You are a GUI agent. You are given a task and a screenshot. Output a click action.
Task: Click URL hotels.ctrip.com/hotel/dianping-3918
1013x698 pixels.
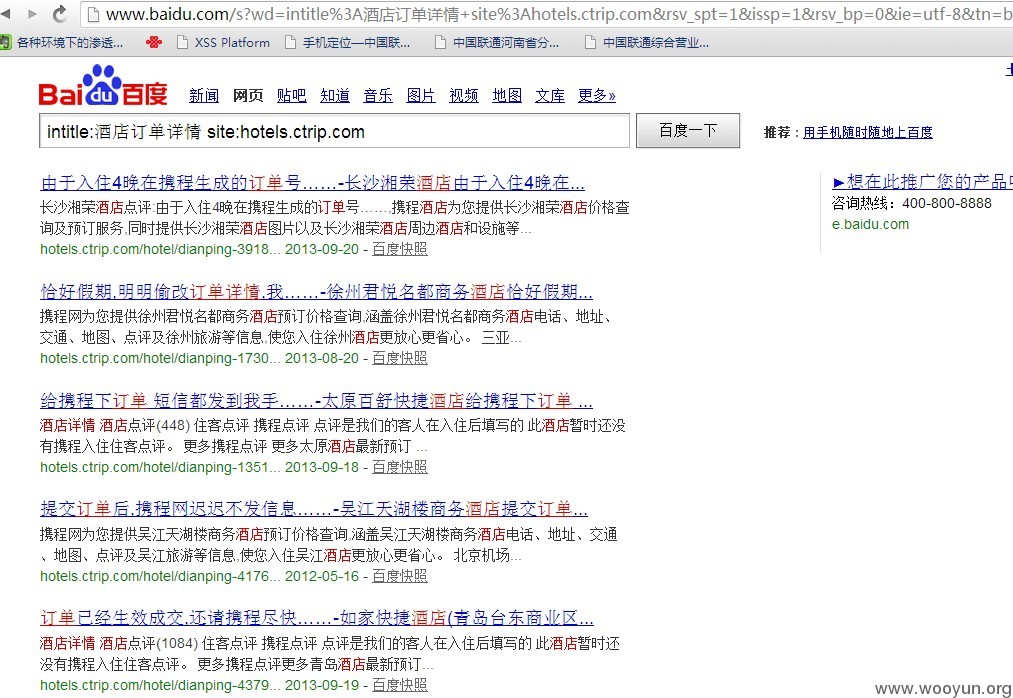tap(160, 249)
